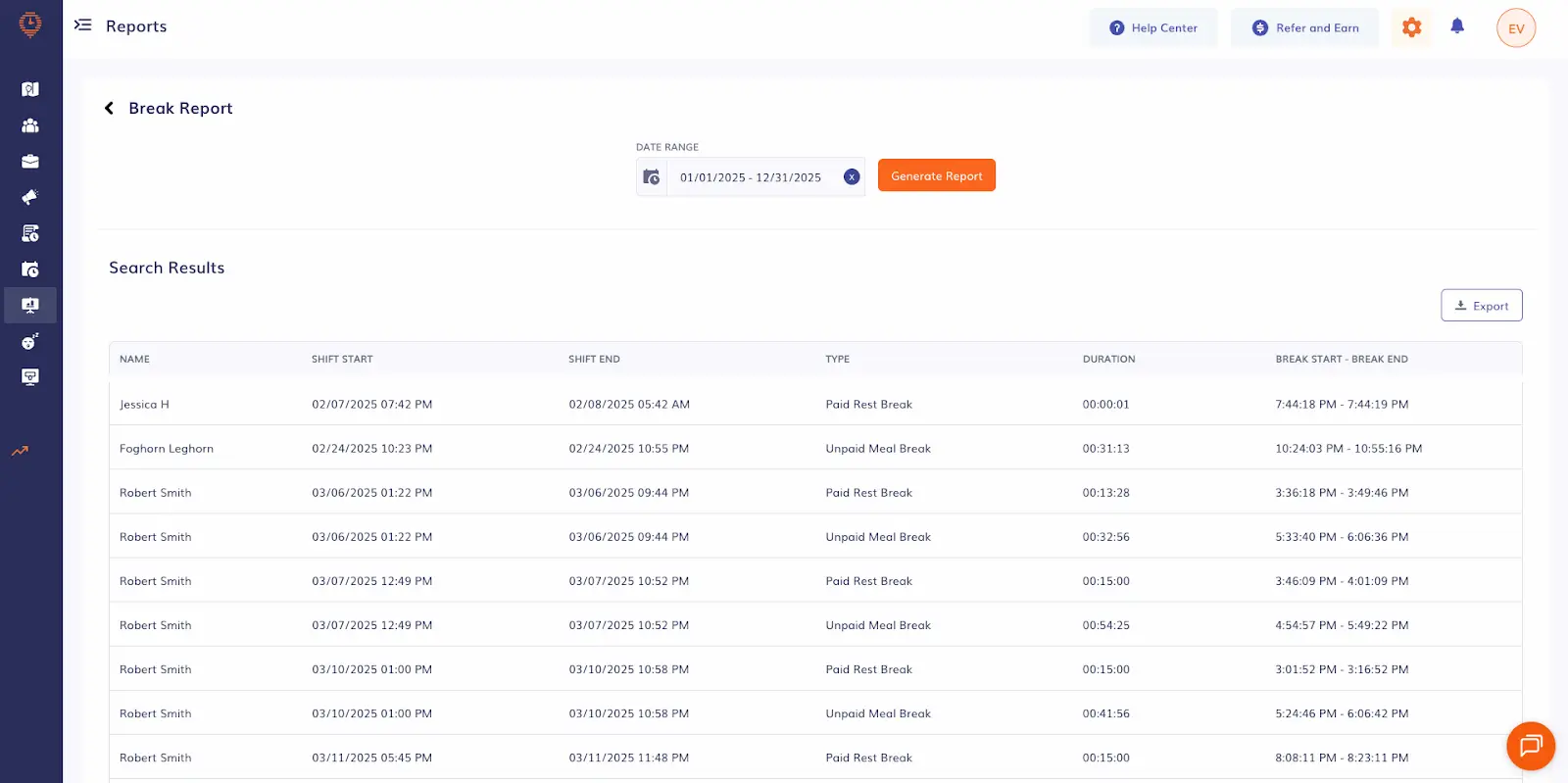Click shift end 03/11/2025 11:48 PM
1568x783 pixels.
coord(629,758)
